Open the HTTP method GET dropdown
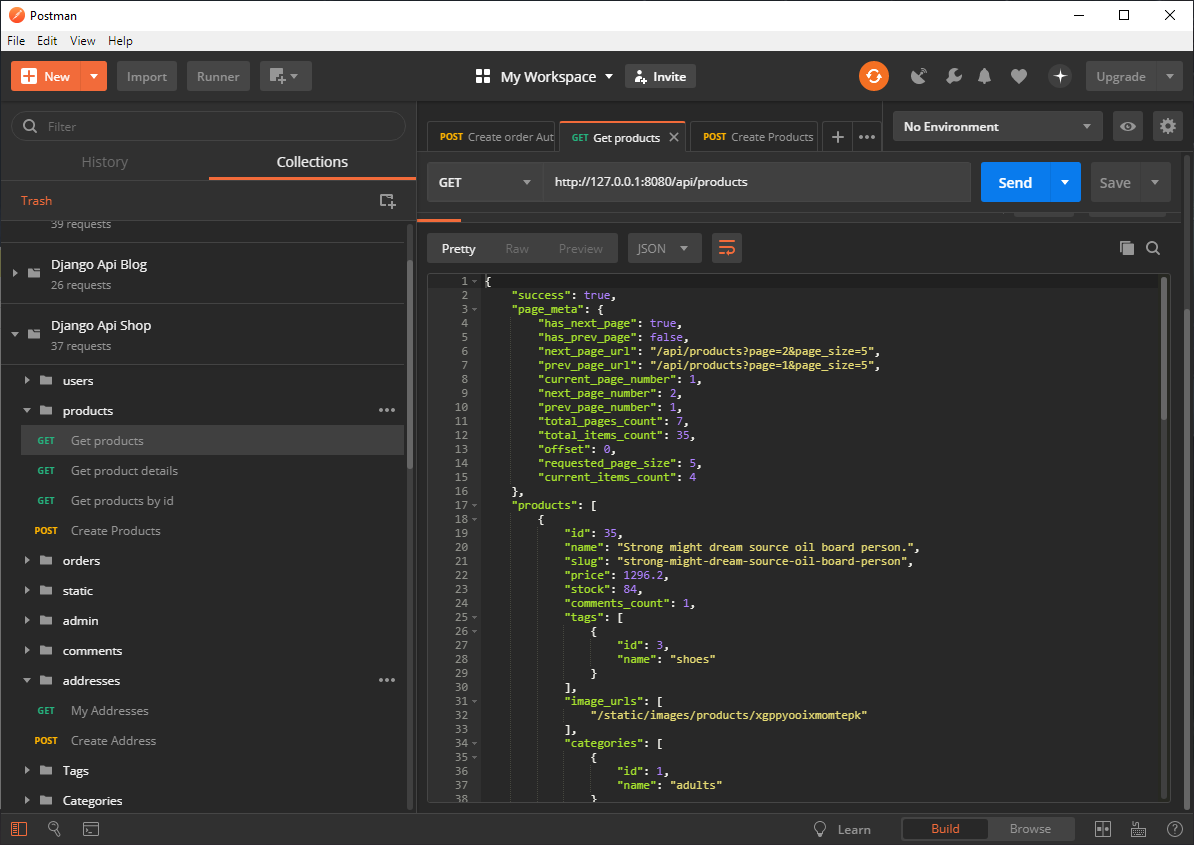Viewport: 1194px width, 845px height. pos(484,182)
